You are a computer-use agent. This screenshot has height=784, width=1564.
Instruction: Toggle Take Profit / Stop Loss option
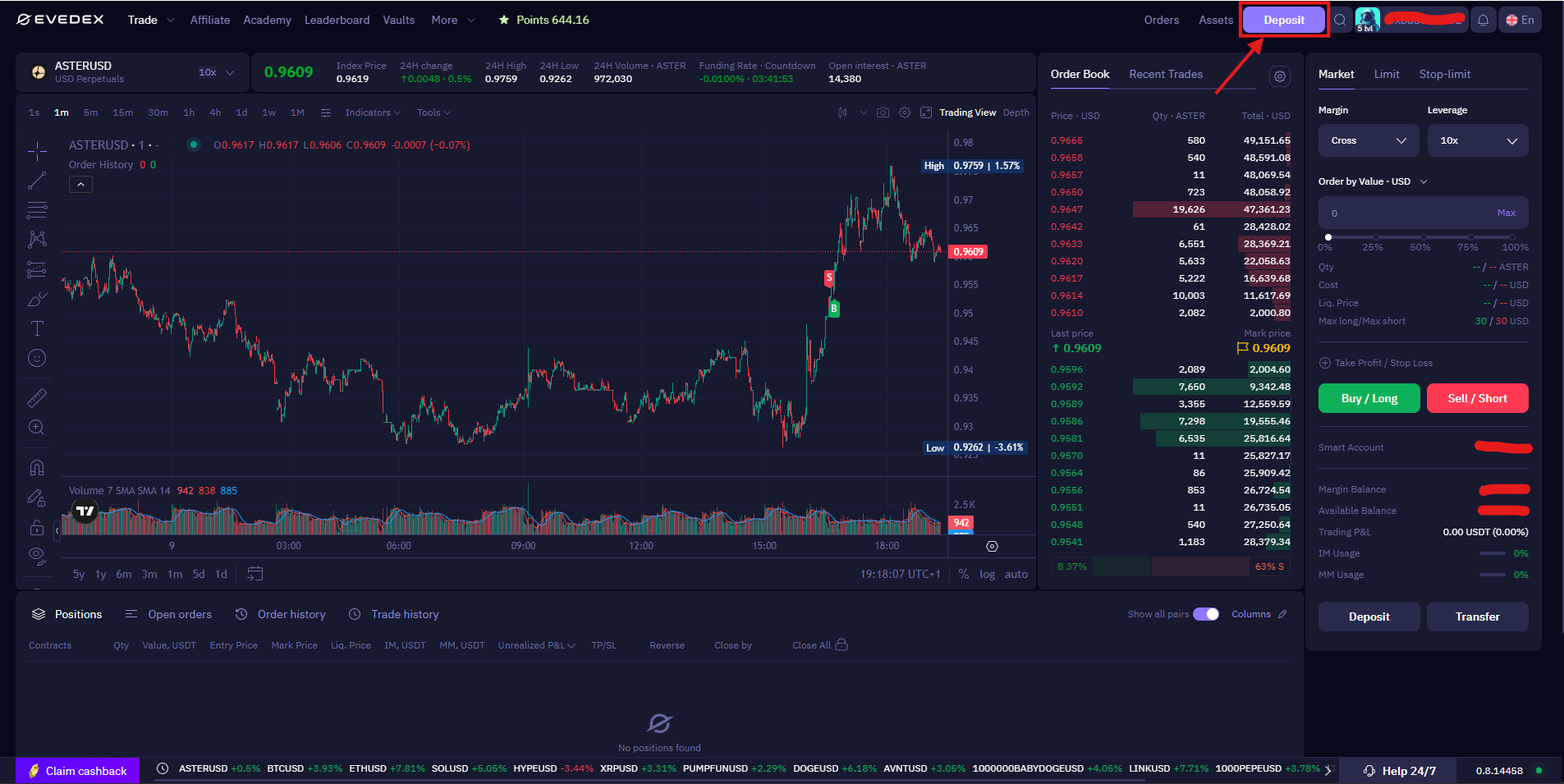[1324, 363]
